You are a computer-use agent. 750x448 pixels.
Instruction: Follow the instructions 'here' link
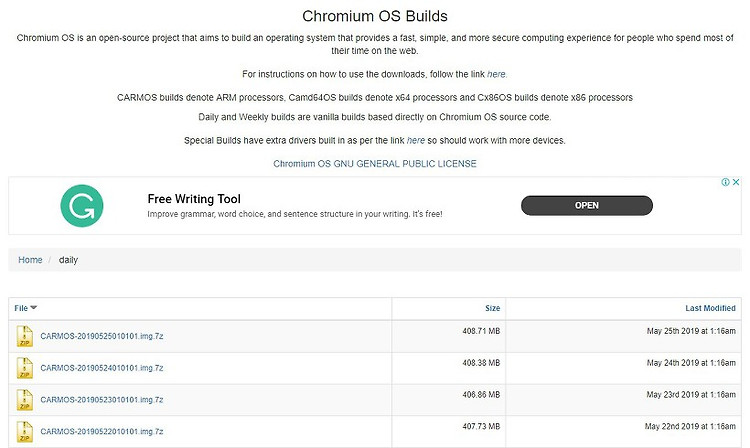[496, 74]
